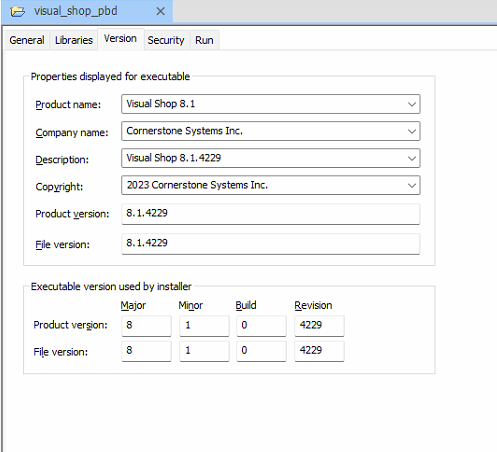Expand the Copyright dropdown arrow
The image size is (497, 452).
(x=412, y=185)
